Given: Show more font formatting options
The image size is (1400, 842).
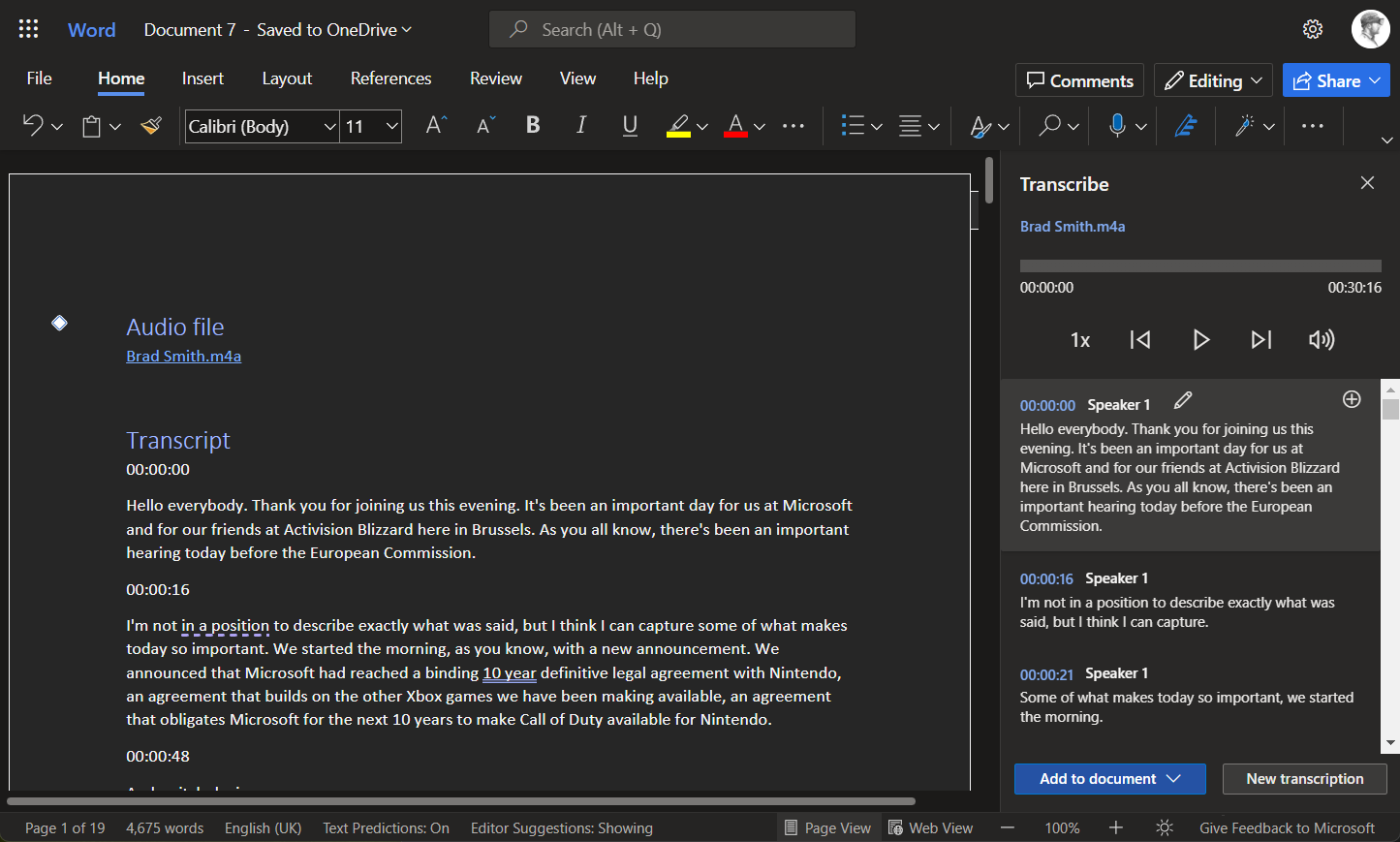Looking at the screenshot, I should click(793, 126).
